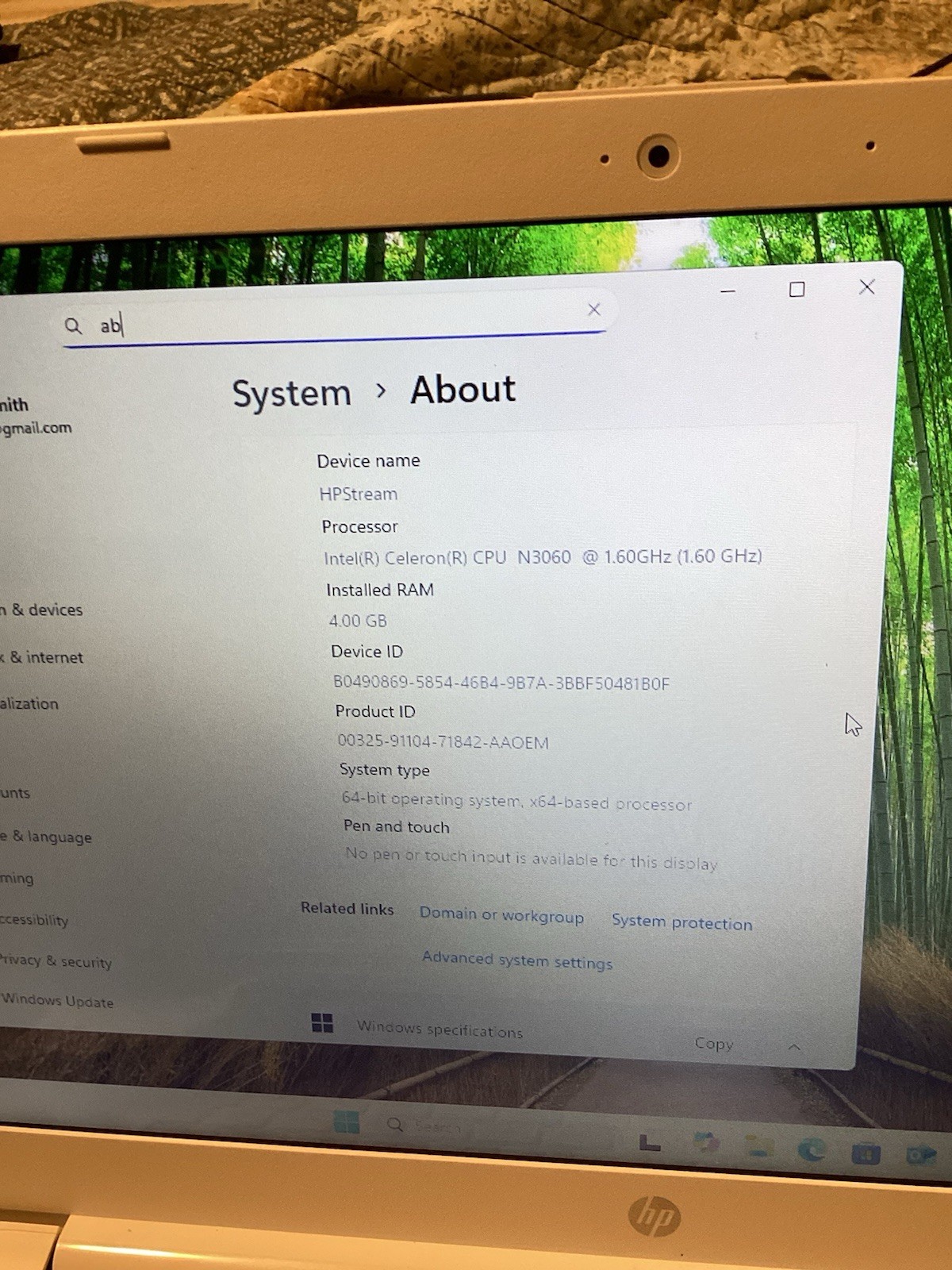The width and height of the screenshot is (952, 1270).
Task: Open Domain or workgroup link
Action: point(501,915)
